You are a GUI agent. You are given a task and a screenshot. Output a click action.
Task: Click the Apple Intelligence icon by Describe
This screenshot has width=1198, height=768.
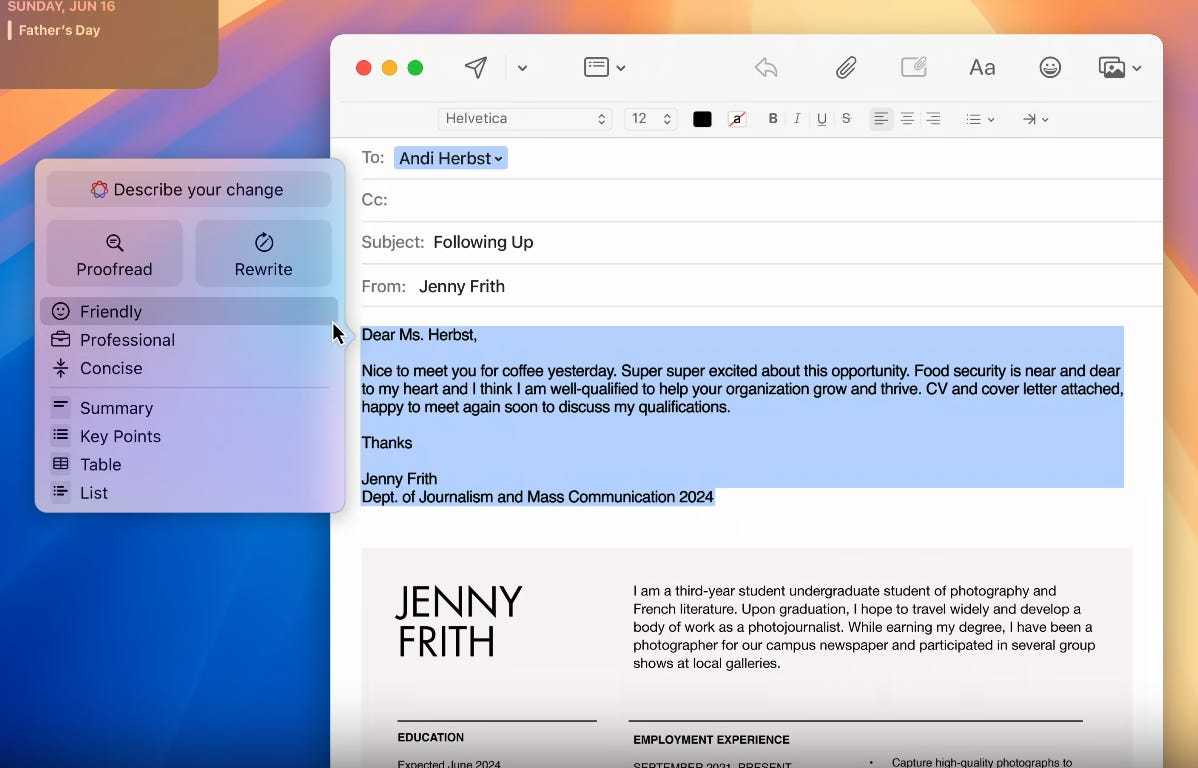click(x=99, y=190)
